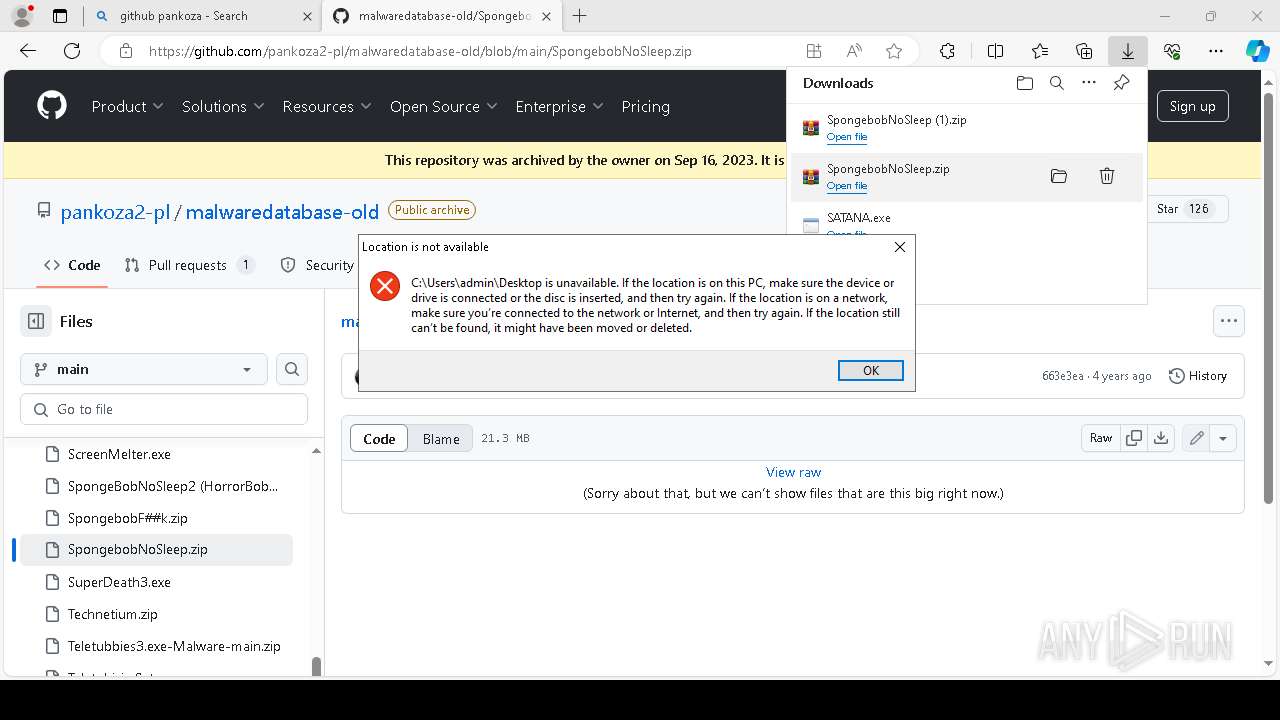The width and height of the screenshot is (1280, 720).
Task: Expand the Solutions menu
Action: click(223, 106)
